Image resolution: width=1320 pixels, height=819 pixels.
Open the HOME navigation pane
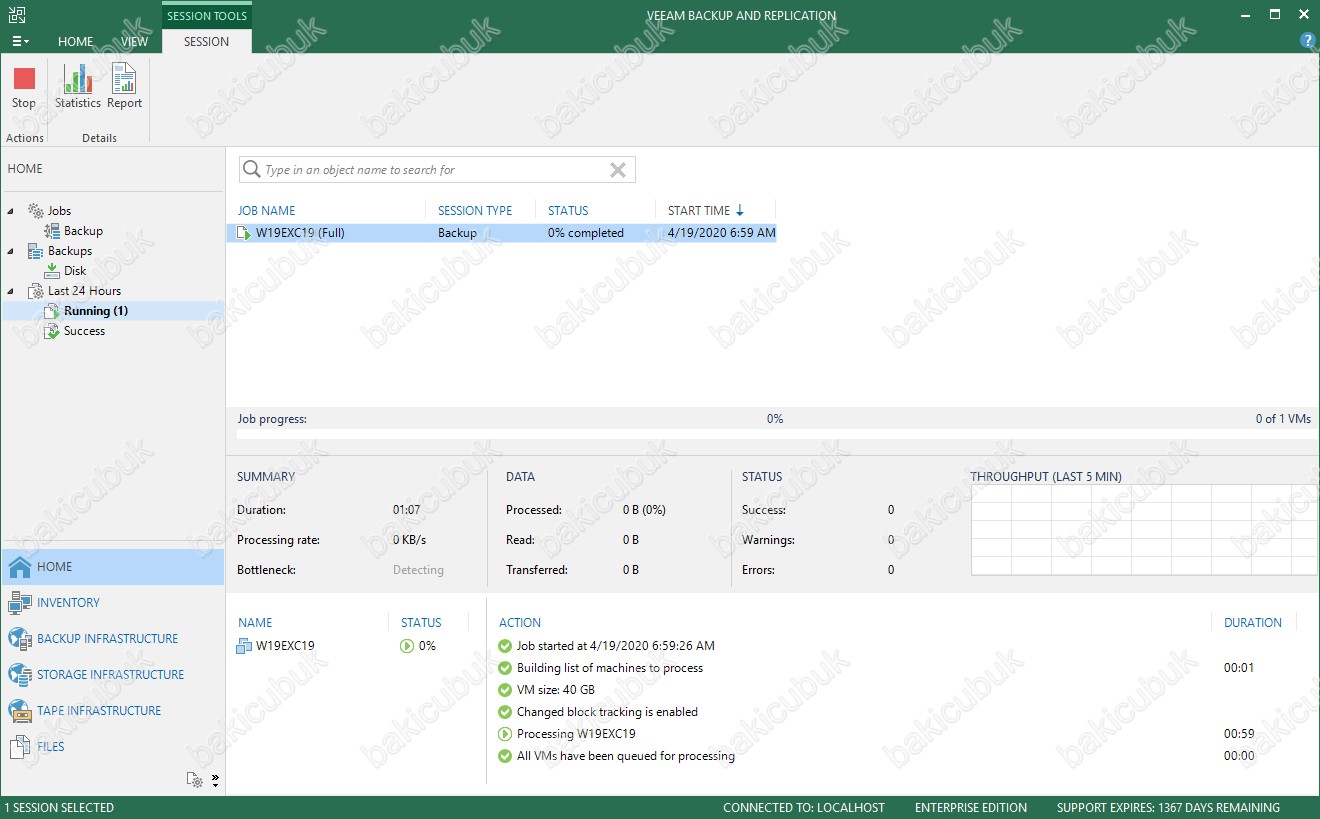(x=112, y=567)
